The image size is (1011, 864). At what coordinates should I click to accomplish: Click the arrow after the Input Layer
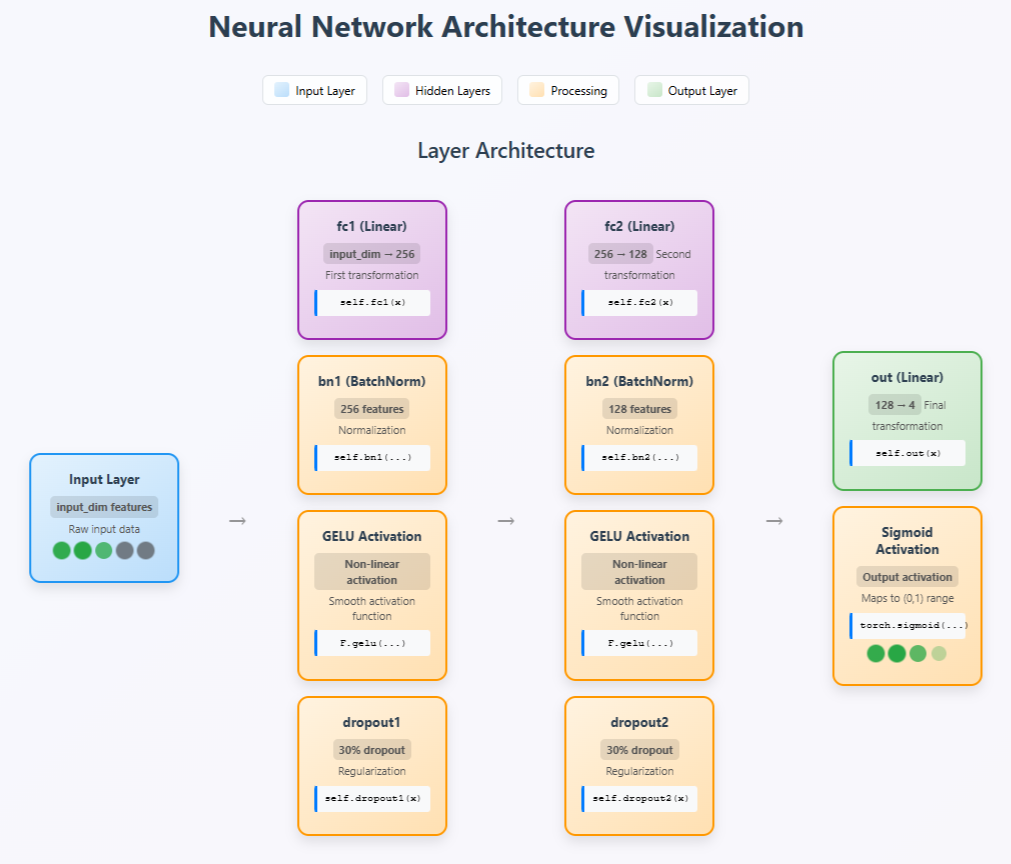tap(238, 520)
